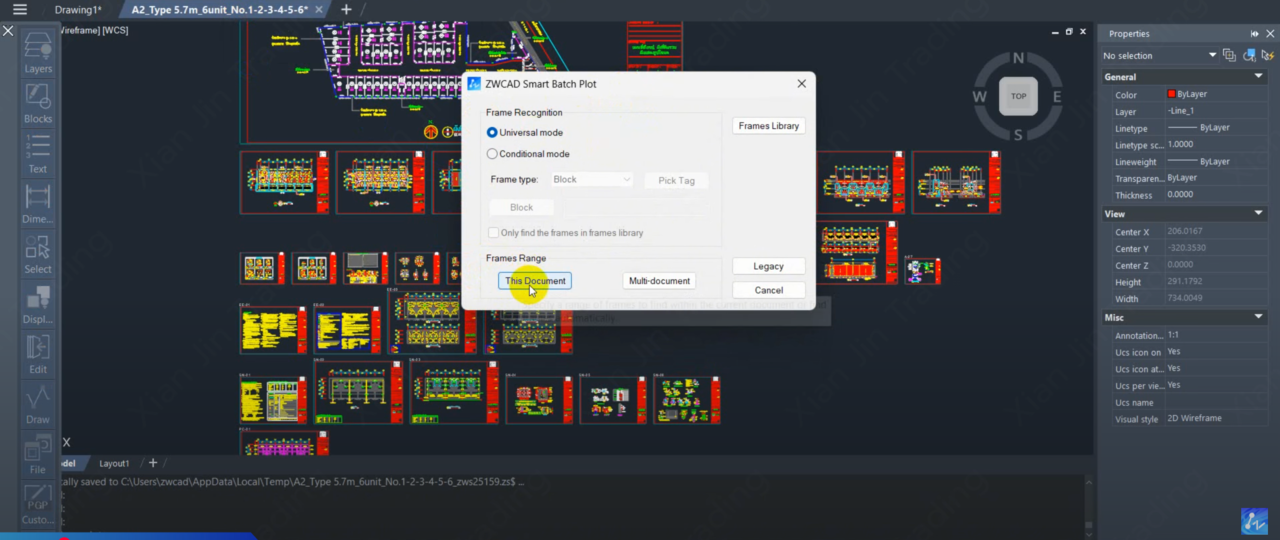The image size is (1280, 540).
Task: Click the N compass direction on view cube
Action: (x=1019, y=58)
